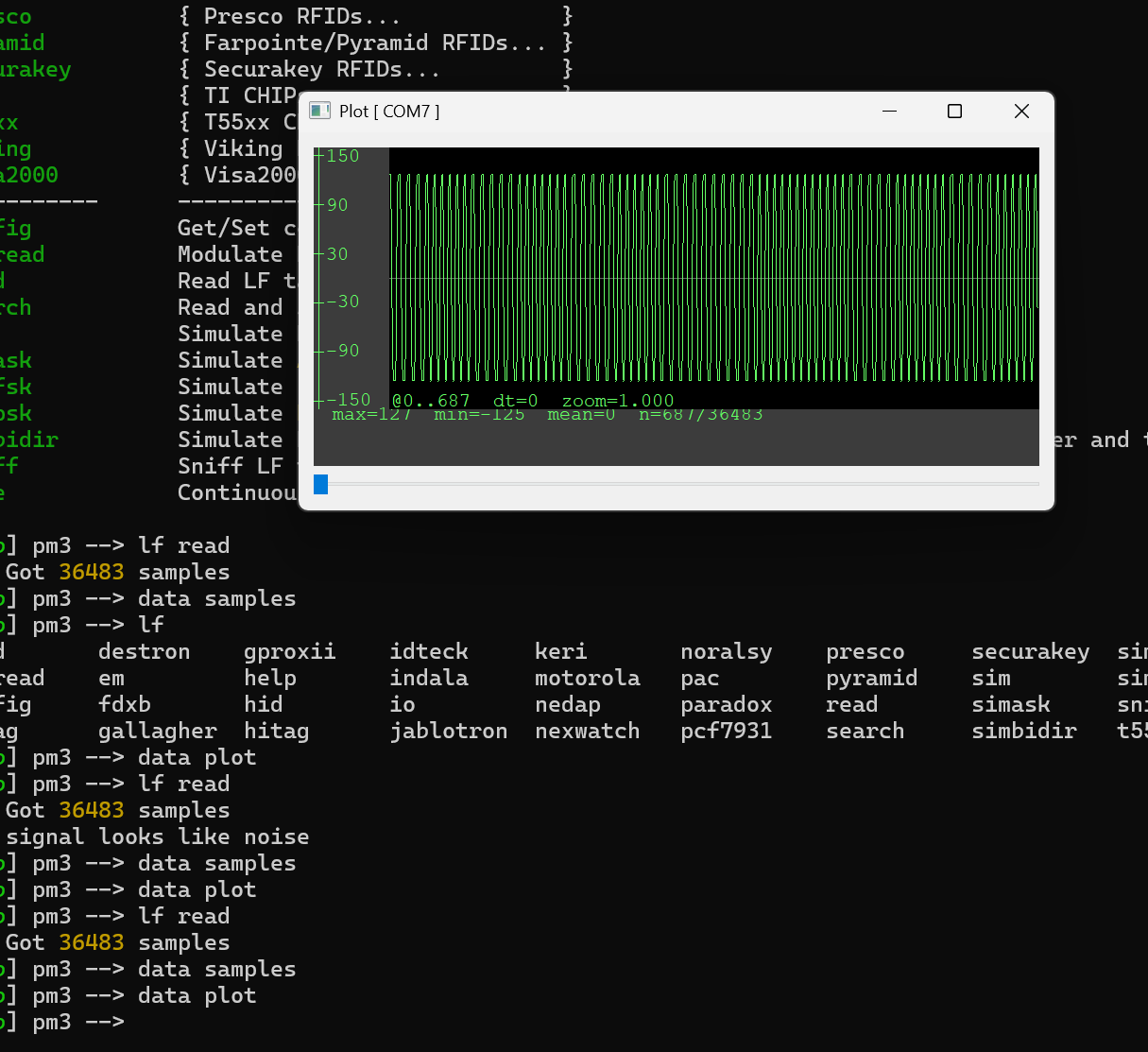1148x1052 pixels.
Task: Click 'search' in the lf command list
Action: [x=865, y=732]
